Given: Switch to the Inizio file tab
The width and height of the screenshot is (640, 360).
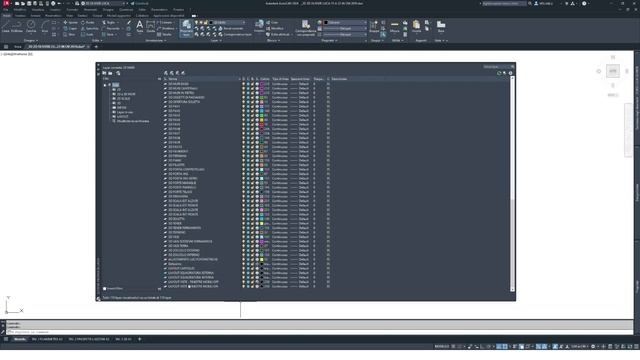Looking at the screenshot, I should point(18,47).
